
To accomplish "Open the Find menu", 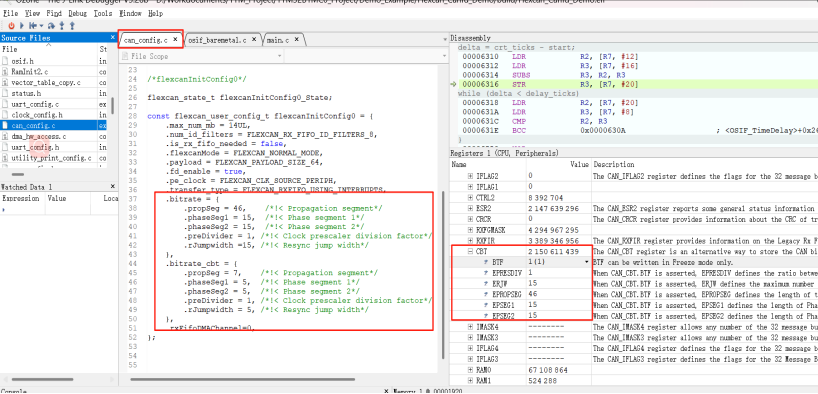I will [54, 13].
